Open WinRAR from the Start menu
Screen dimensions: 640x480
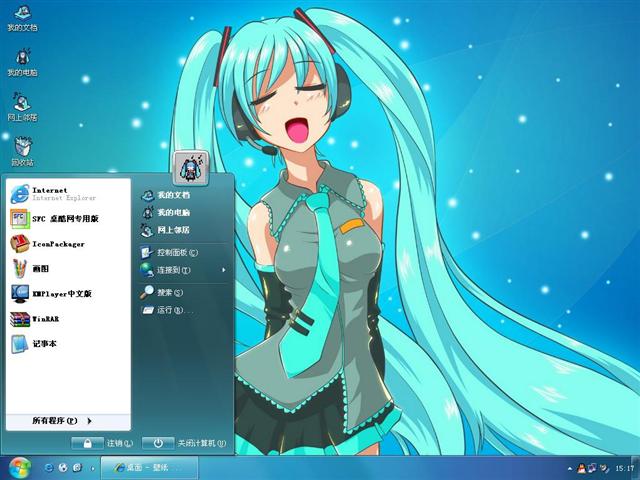(x=46, y=319)
